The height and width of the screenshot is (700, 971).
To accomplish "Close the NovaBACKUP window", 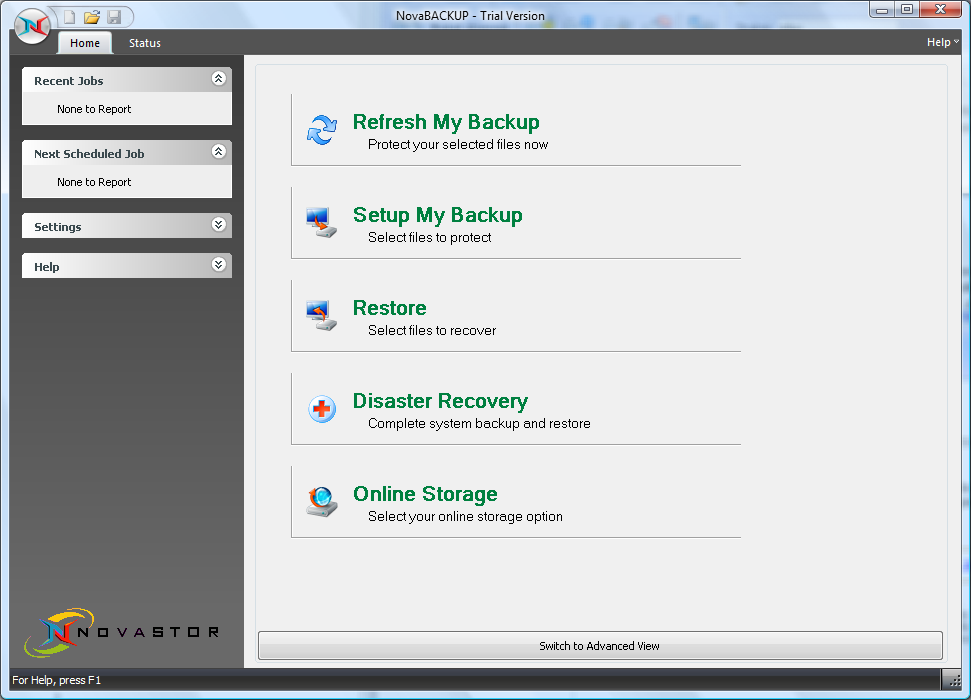I will (941, 9).
